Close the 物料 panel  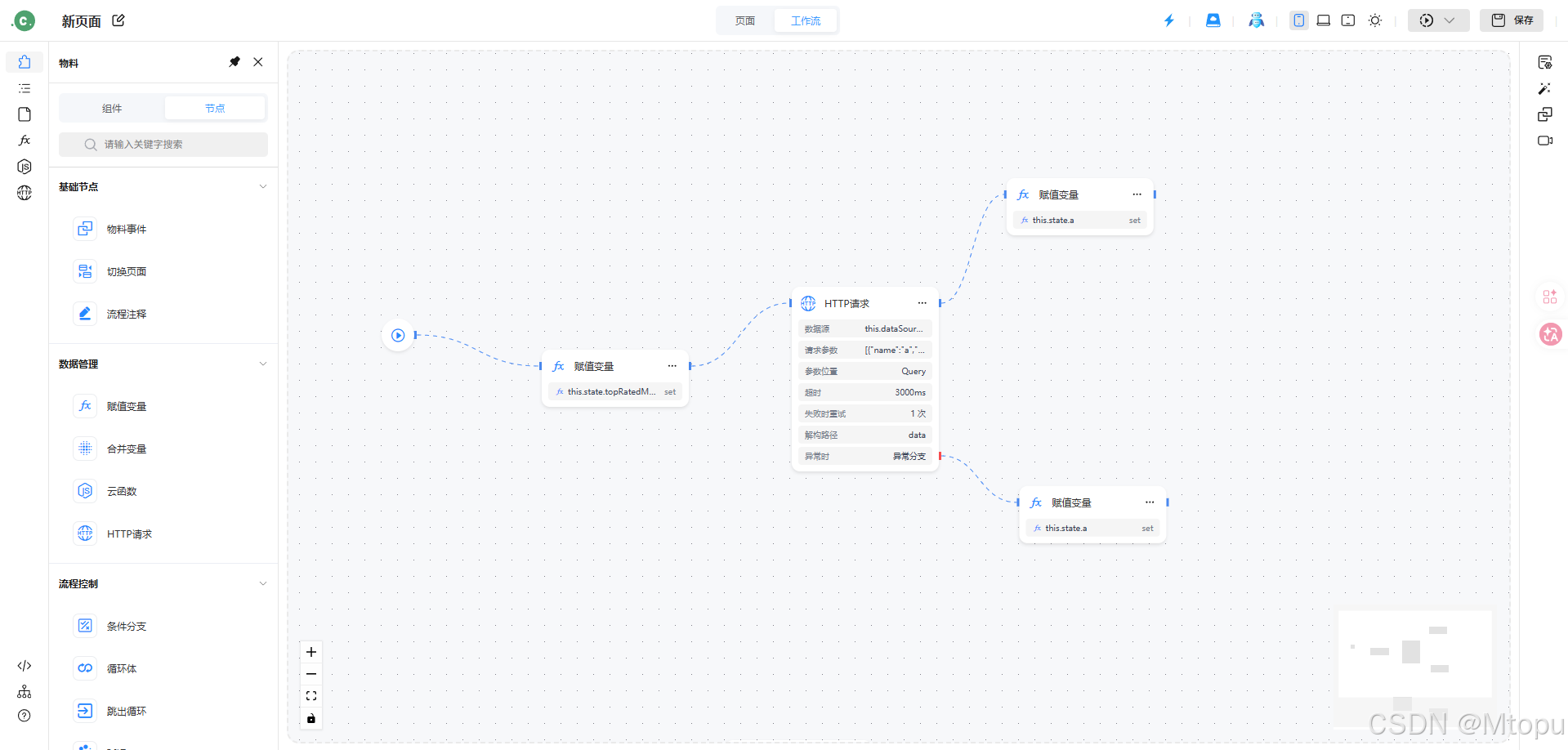[x=258, y=62]
